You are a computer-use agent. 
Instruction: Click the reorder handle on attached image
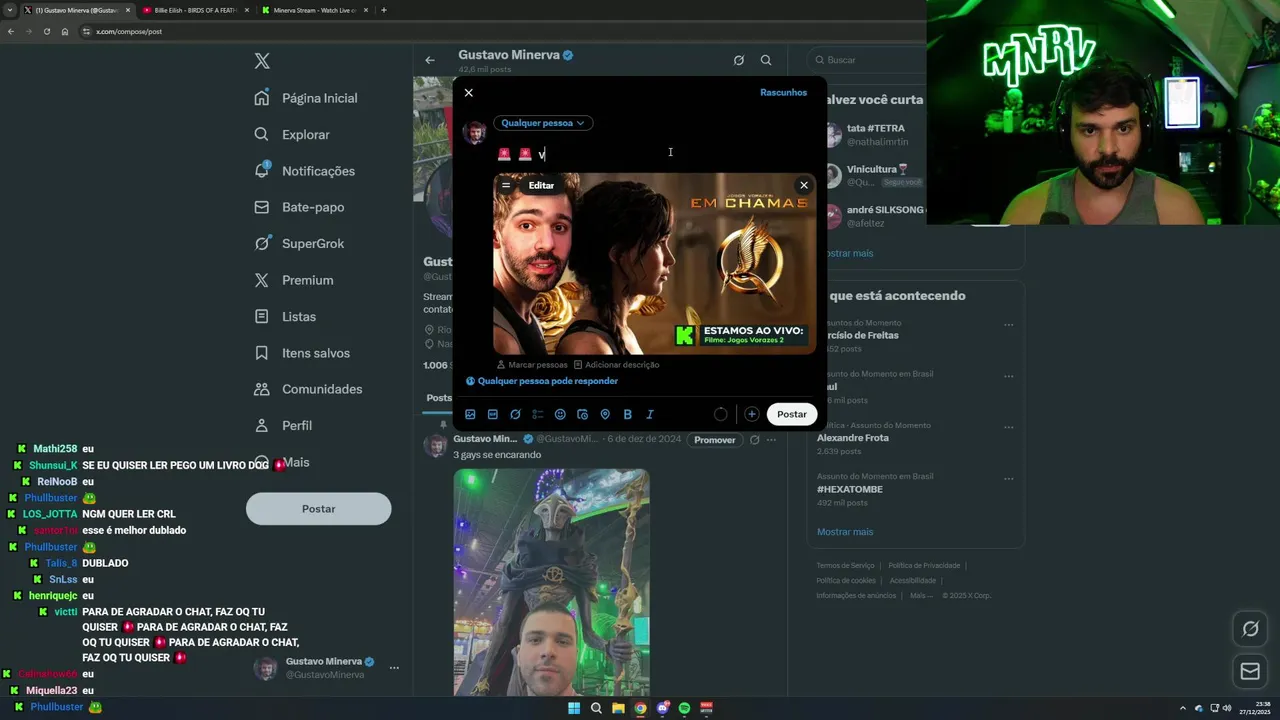[x=506, y=185]
